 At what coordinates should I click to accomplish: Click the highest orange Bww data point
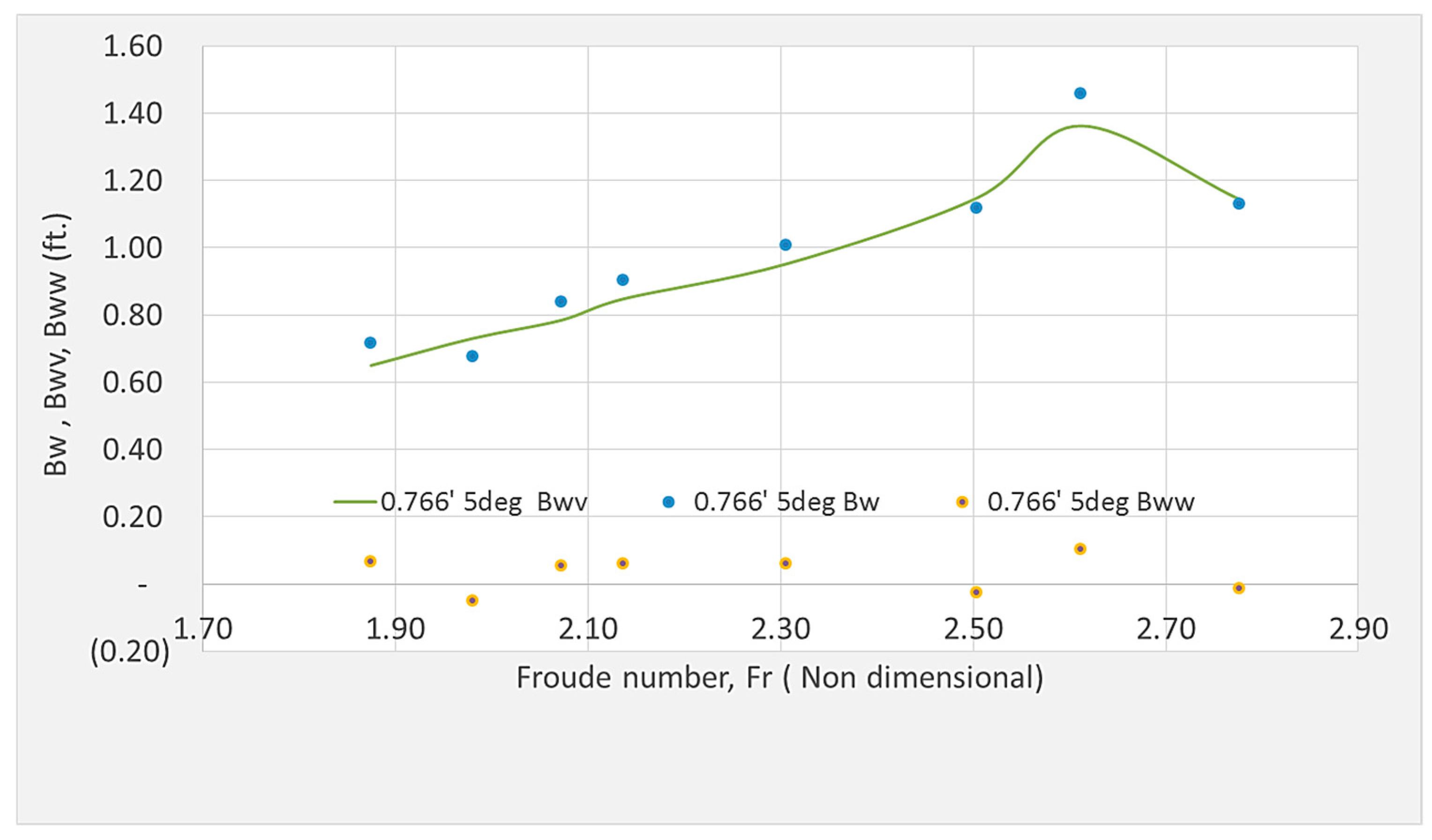click(1080, 549)
